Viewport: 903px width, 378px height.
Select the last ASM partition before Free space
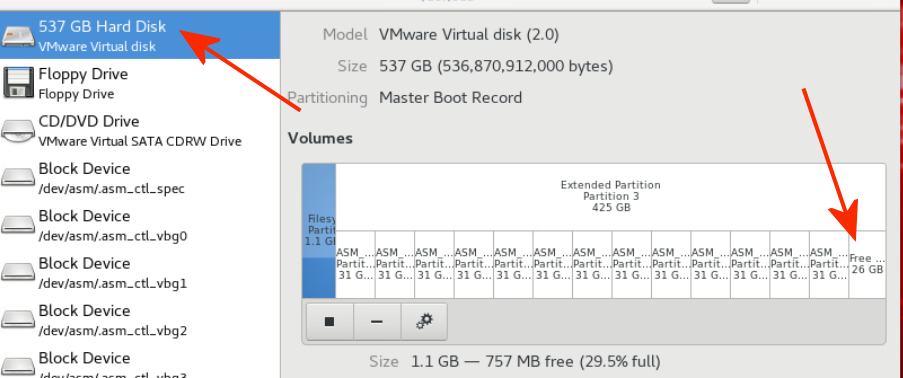click(x=829, y=264)
